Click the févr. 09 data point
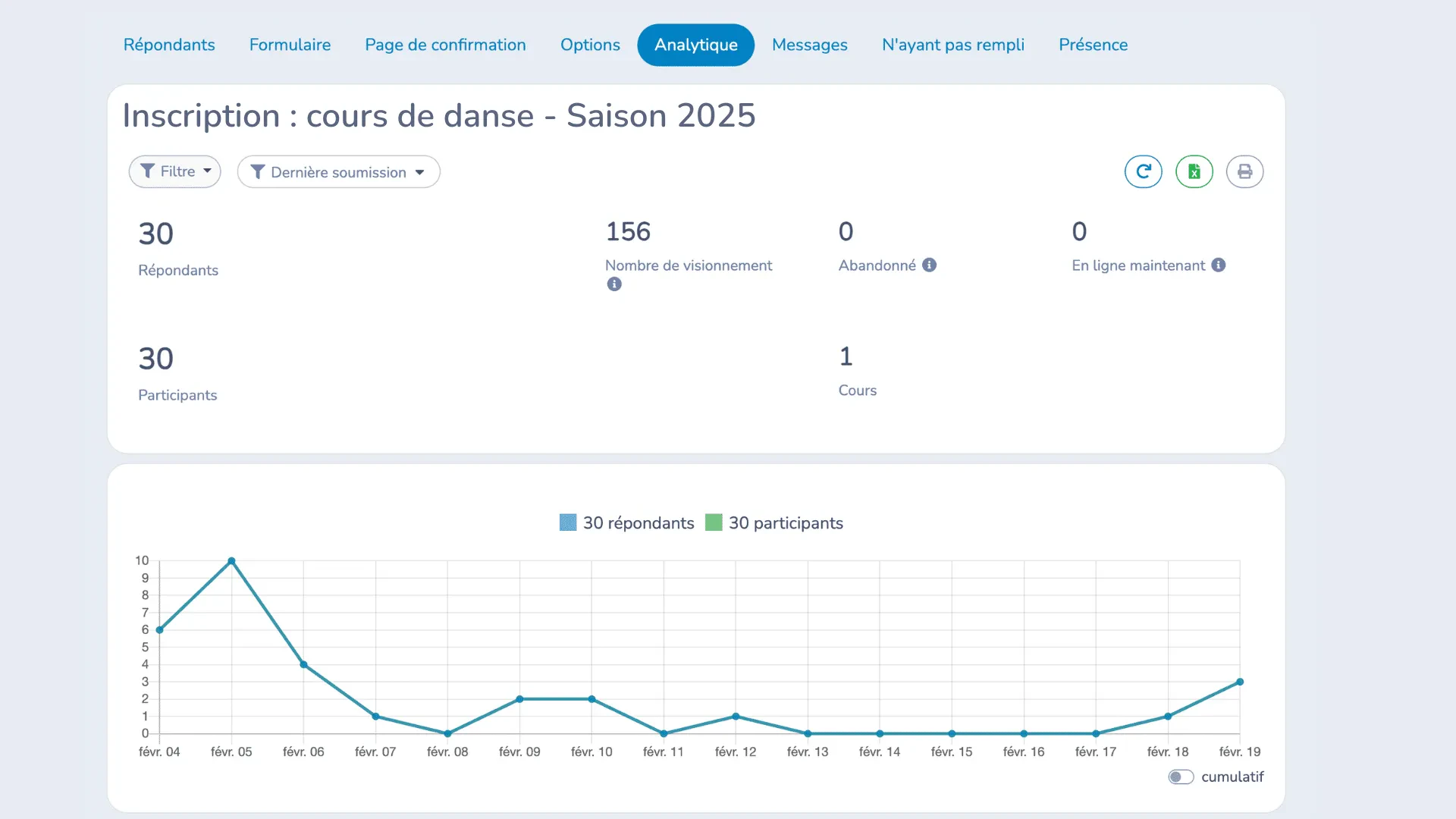 click(519, 699)
